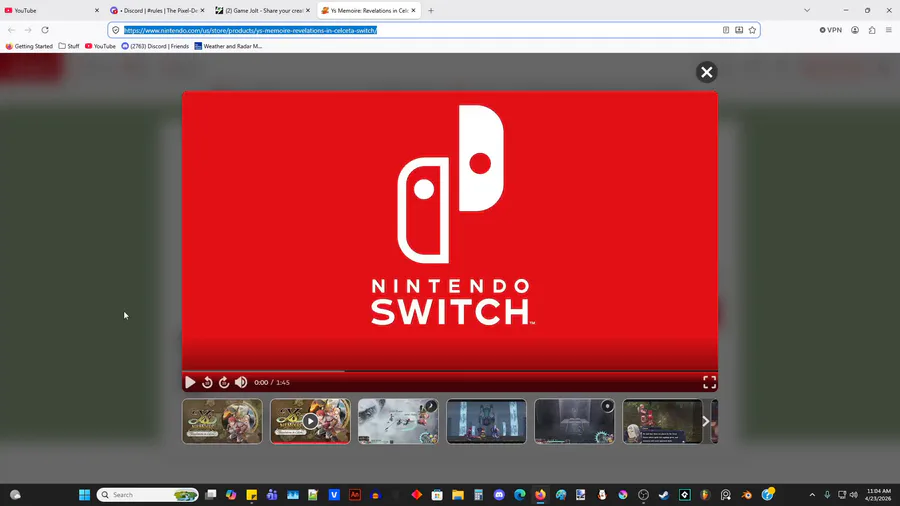Go forward to next page

click(28, 30)
